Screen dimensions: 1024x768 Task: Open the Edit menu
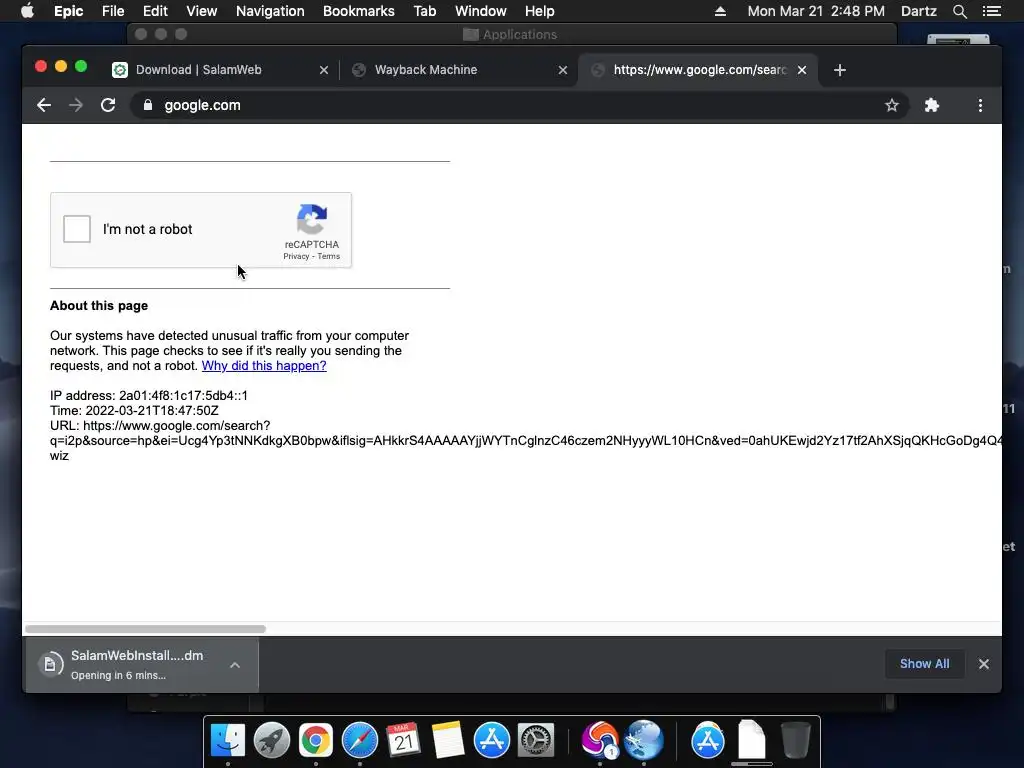pyautogui.click(x=155, y=11)
